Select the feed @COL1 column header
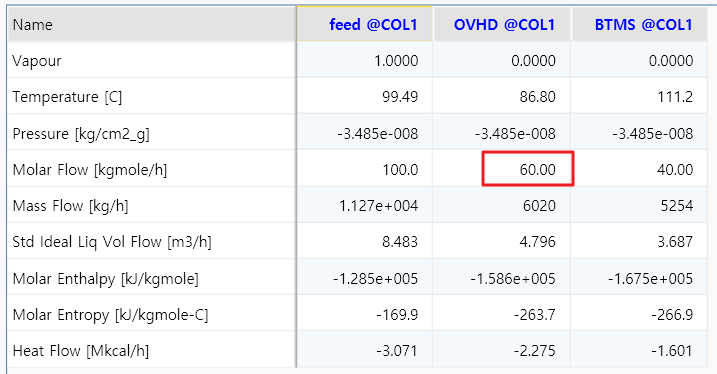The height and width of the screenshot is (374, 717). point(364,24)
